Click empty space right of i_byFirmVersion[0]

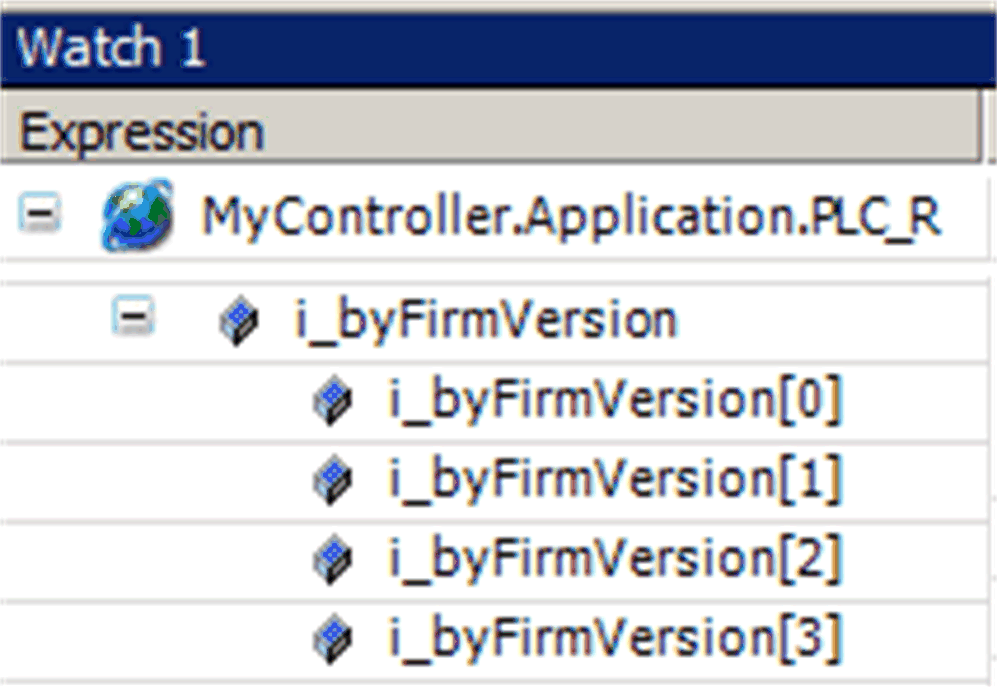pos(917,401)
